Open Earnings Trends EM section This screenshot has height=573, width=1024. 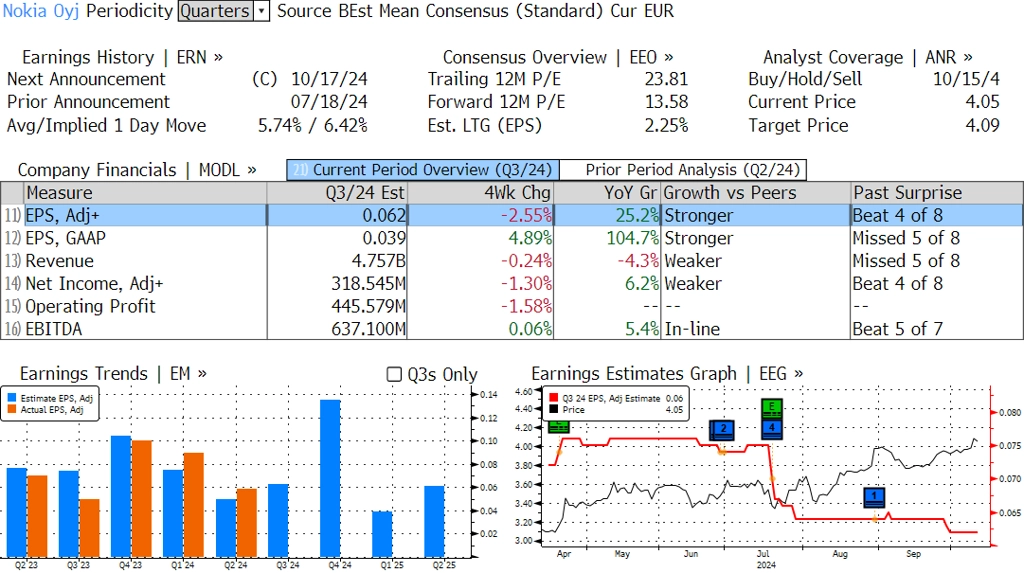click(113, 374)
